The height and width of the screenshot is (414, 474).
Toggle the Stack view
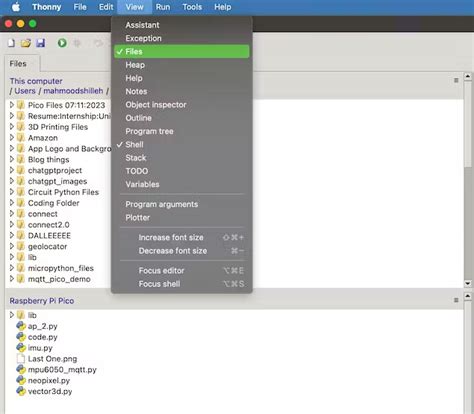coord(182,158)
